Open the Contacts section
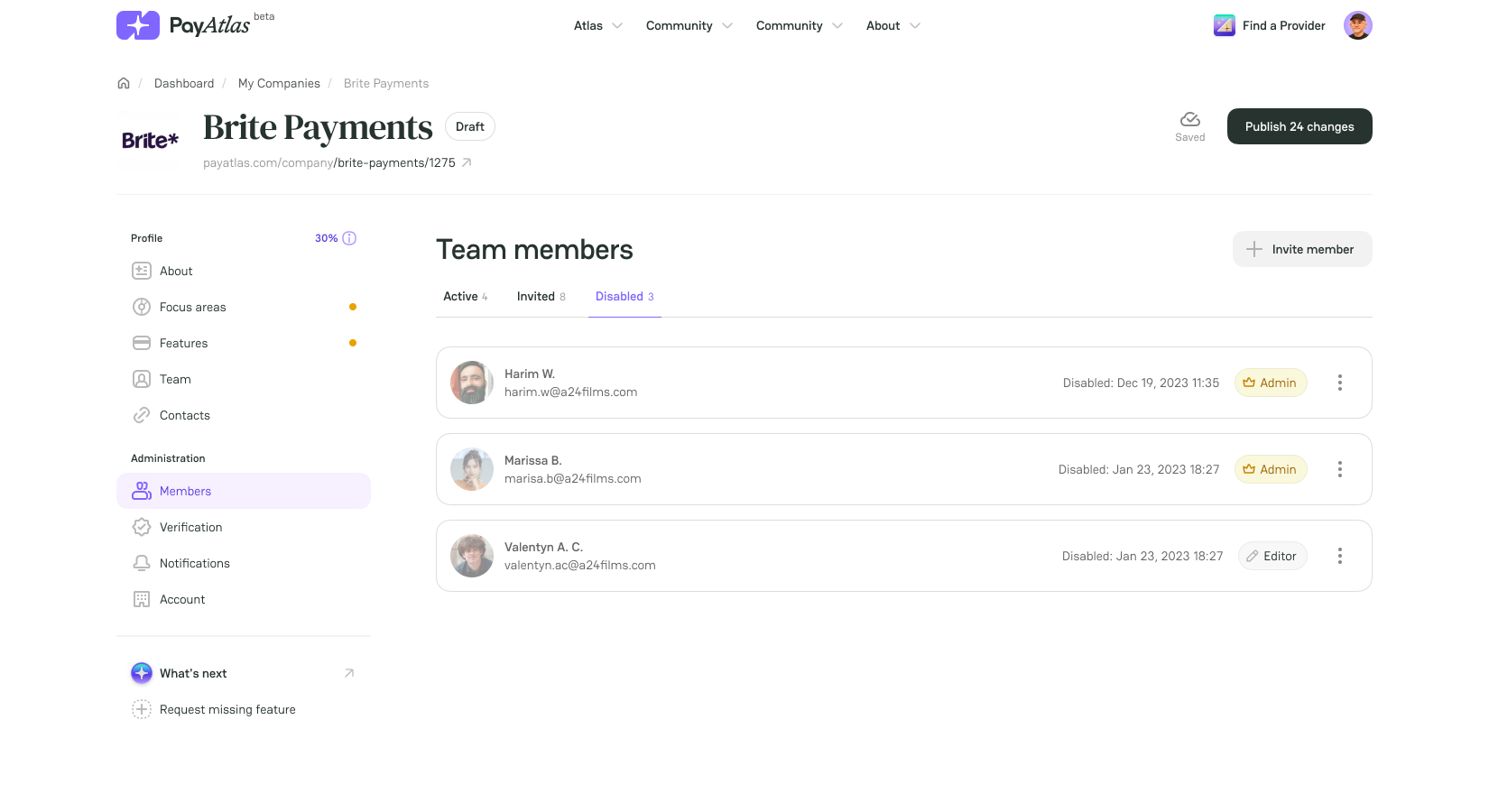Image resolution: width=1489 pixels, height=812 pixels. point(244,415)
